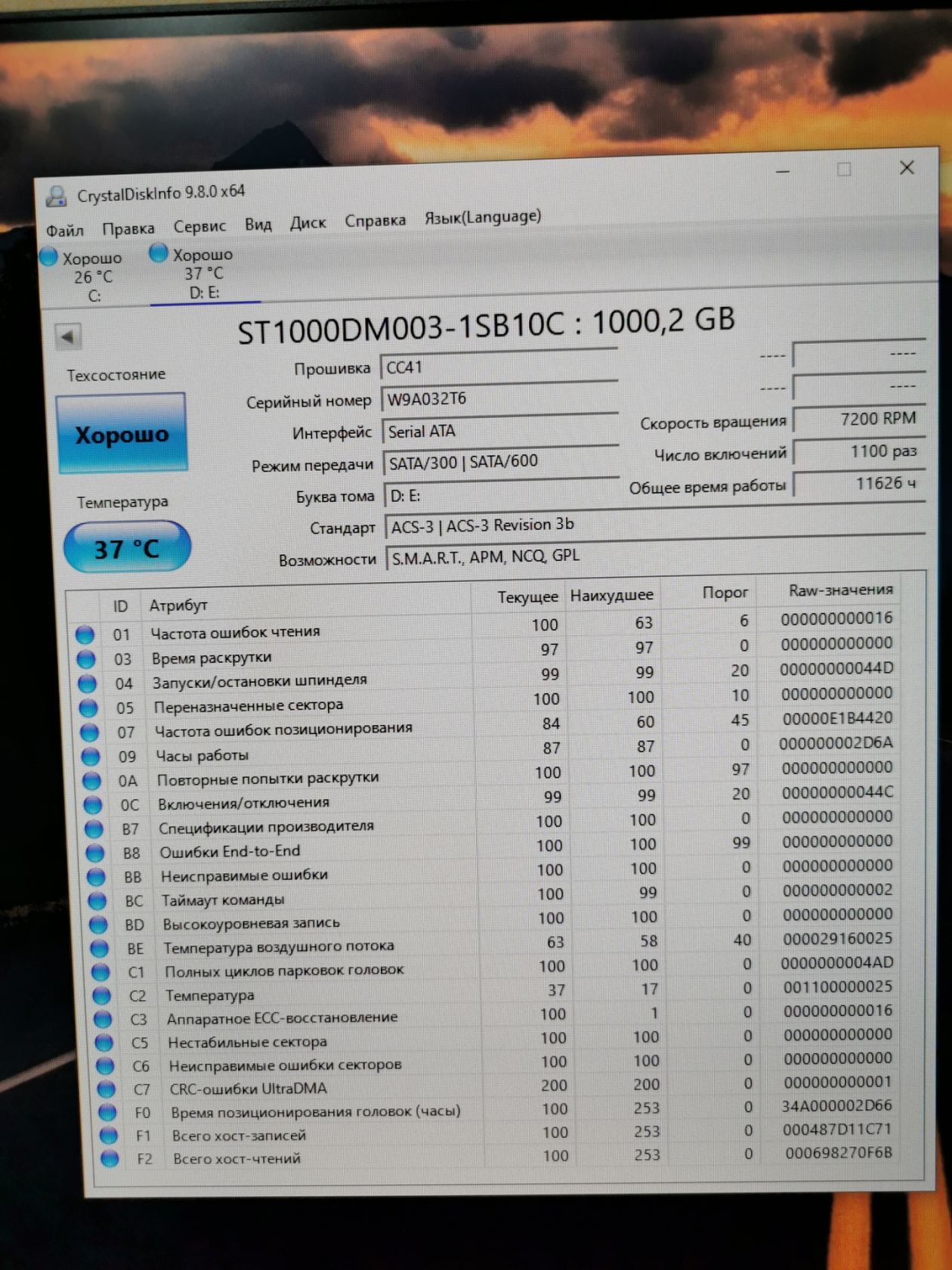This screenshot has height=1270, width=952.
Task: Click status icon of Таймаут команды row
Action: tap(97, 900)
